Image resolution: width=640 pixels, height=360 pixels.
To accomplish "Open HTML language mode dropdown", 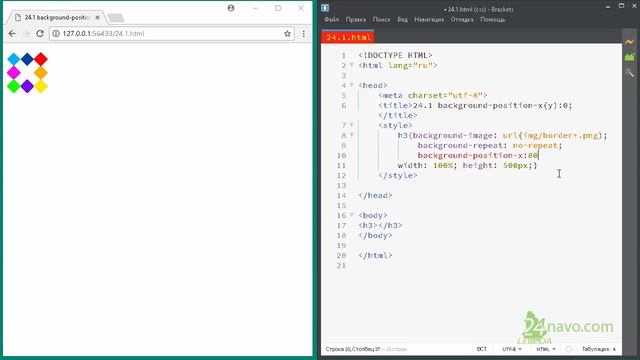I will pyautogui.click(x=546, y=349).
